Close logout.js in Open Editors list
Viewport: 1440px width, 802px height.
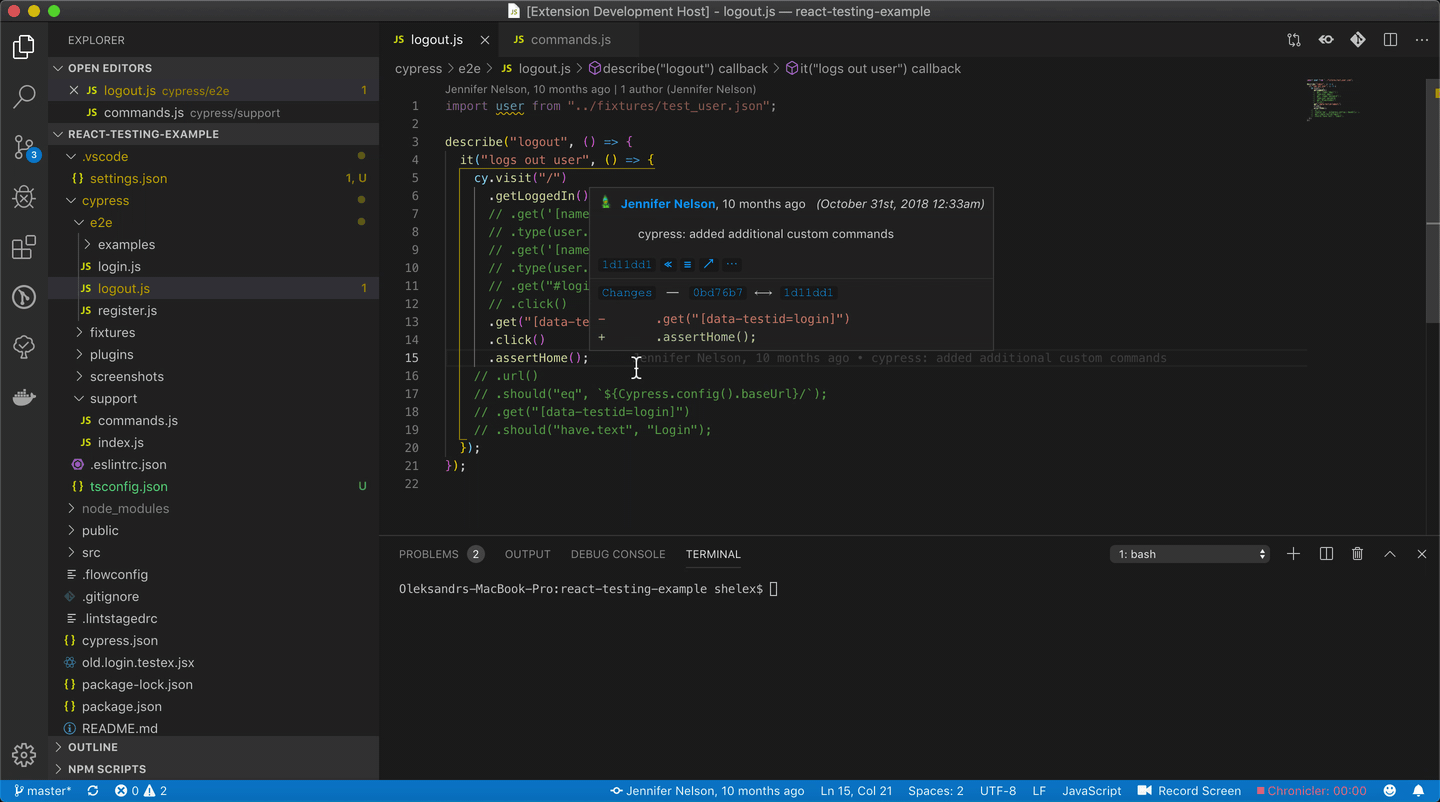coord(73,90)
